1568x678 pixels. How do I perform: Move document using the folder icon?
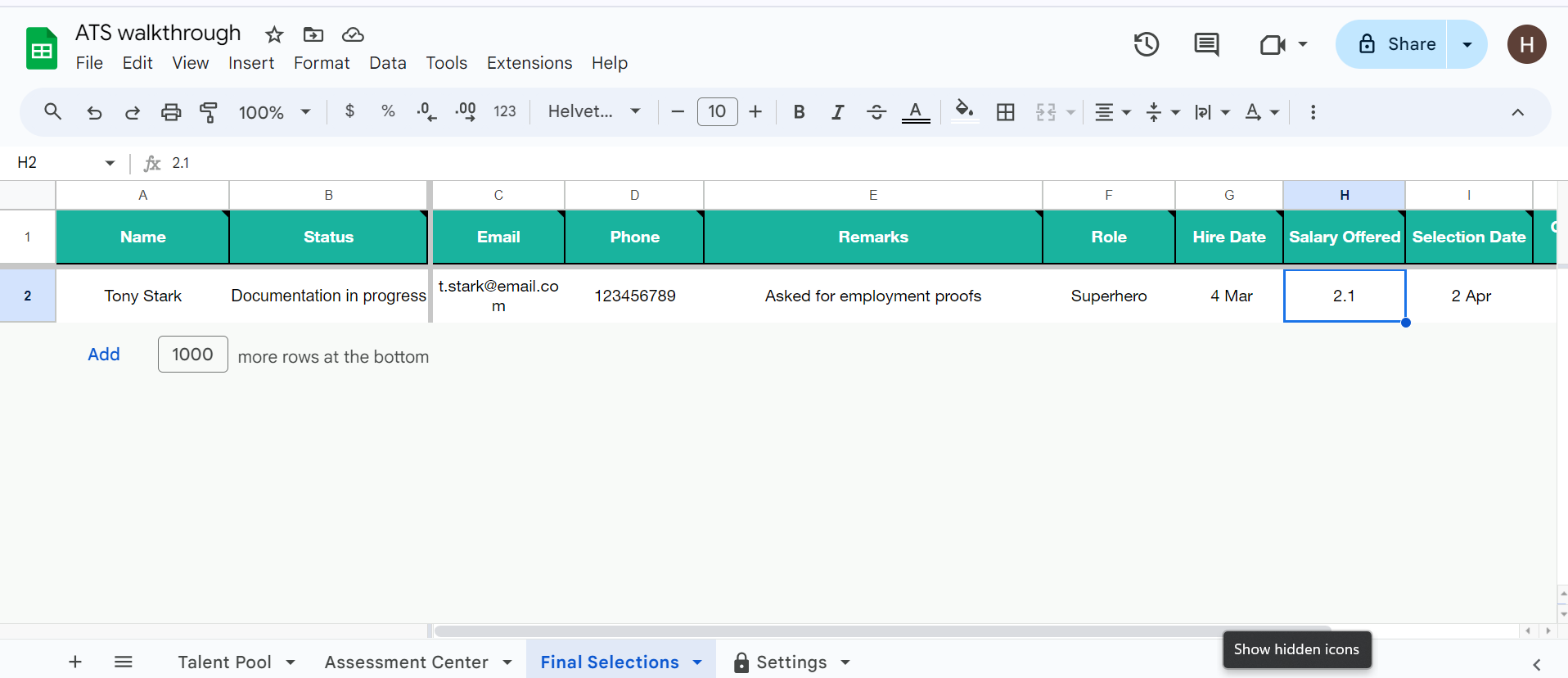[313, 34]
